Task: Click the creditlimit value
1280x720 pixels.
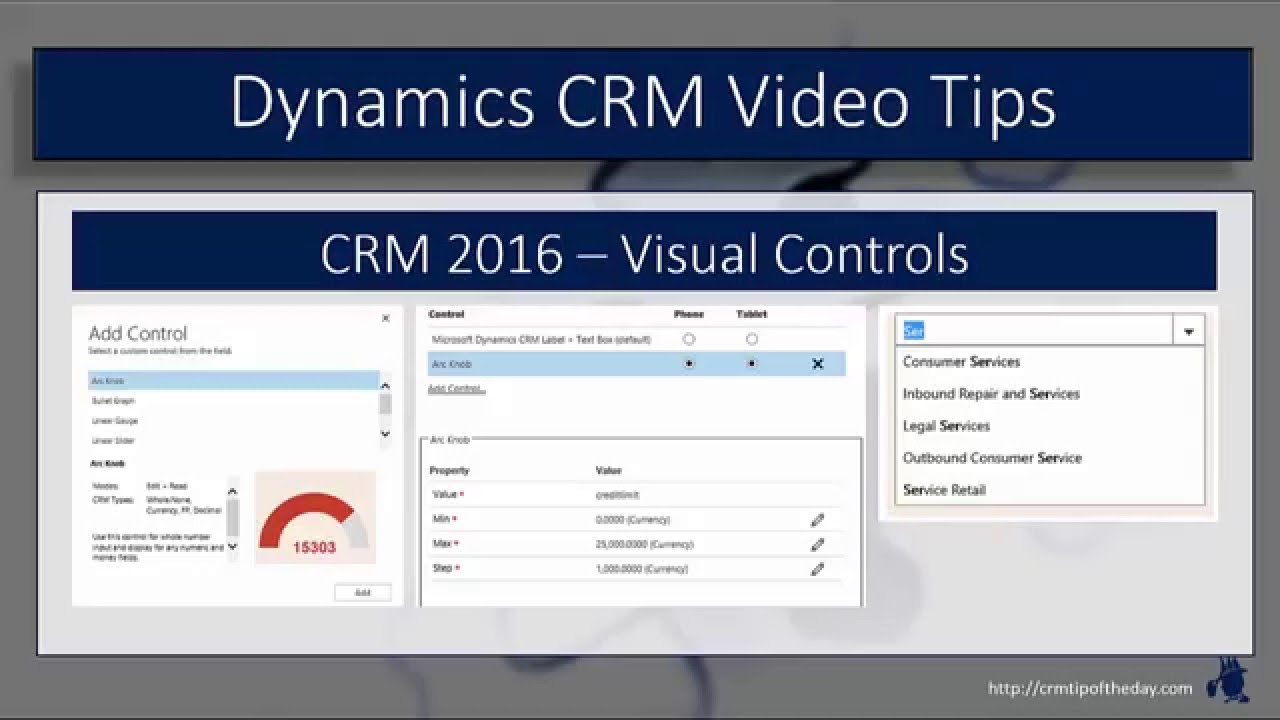Action: click(617, 495)
